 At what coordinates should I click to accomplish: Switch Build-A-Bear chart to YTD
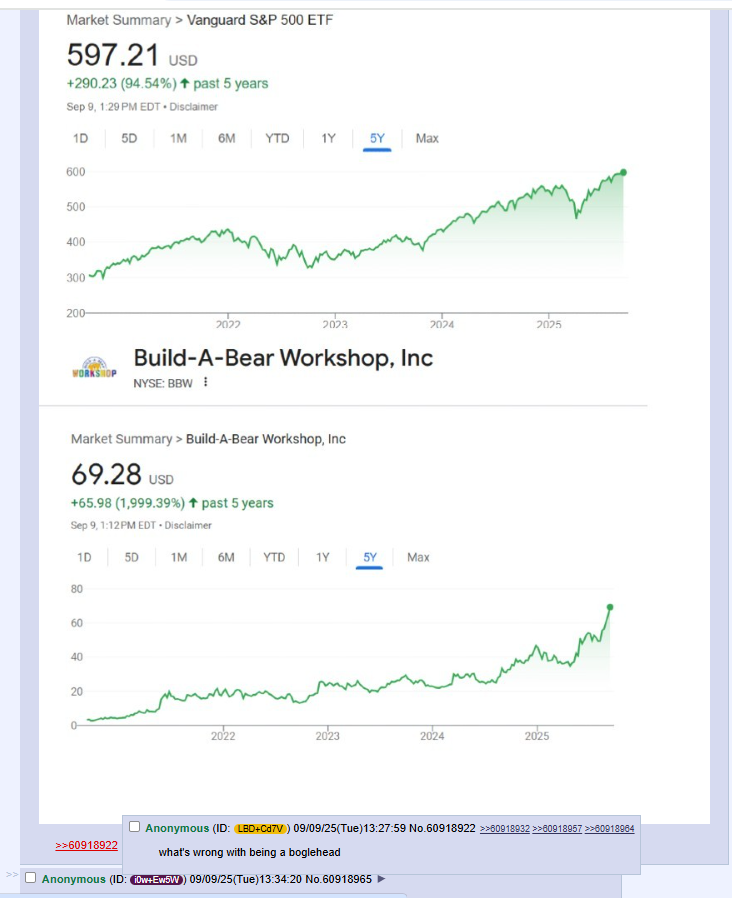[274, 557]
